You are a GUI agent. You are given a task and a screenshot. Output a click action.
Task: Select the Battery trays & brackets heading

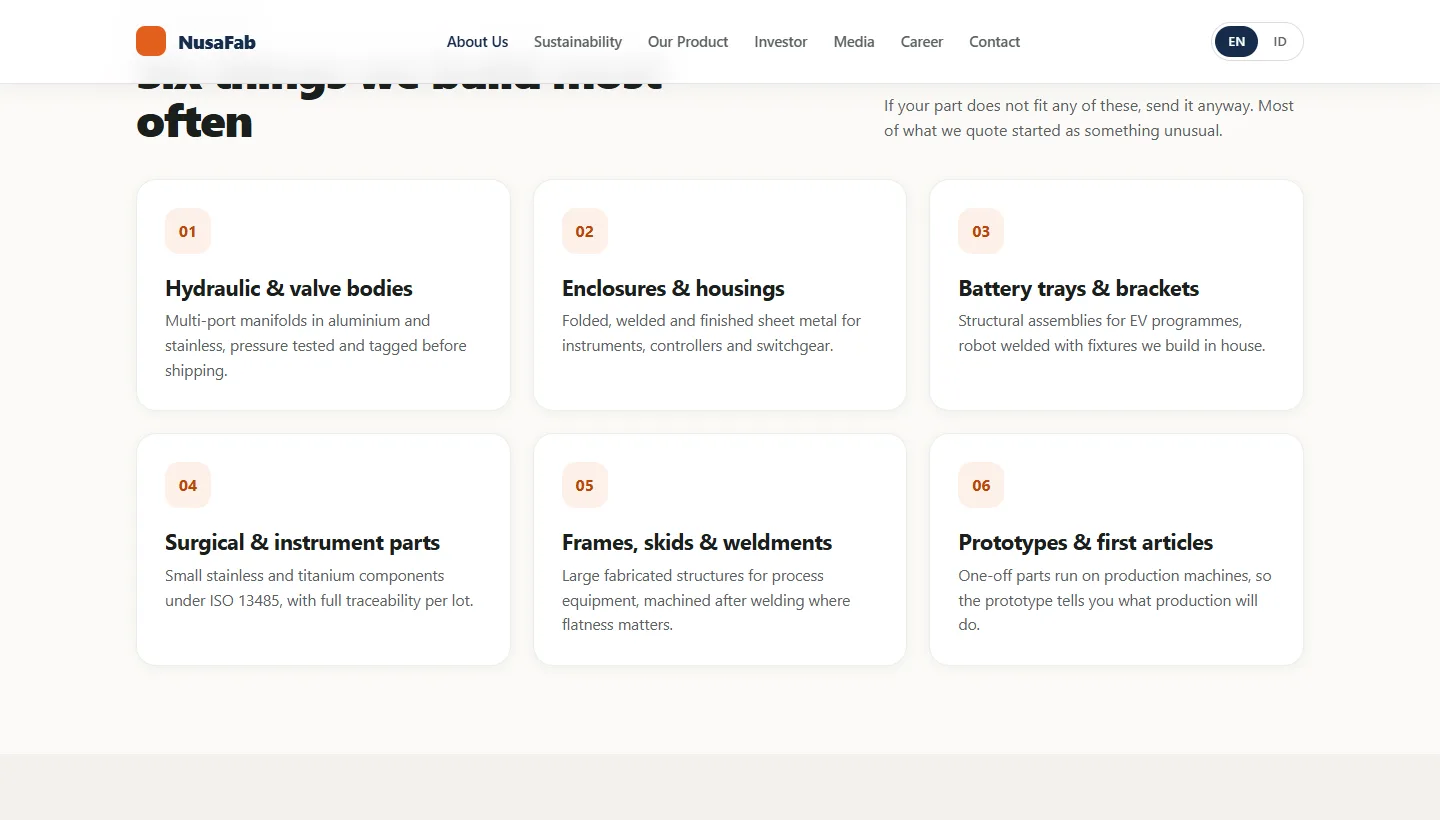[x=1079, y=288]
